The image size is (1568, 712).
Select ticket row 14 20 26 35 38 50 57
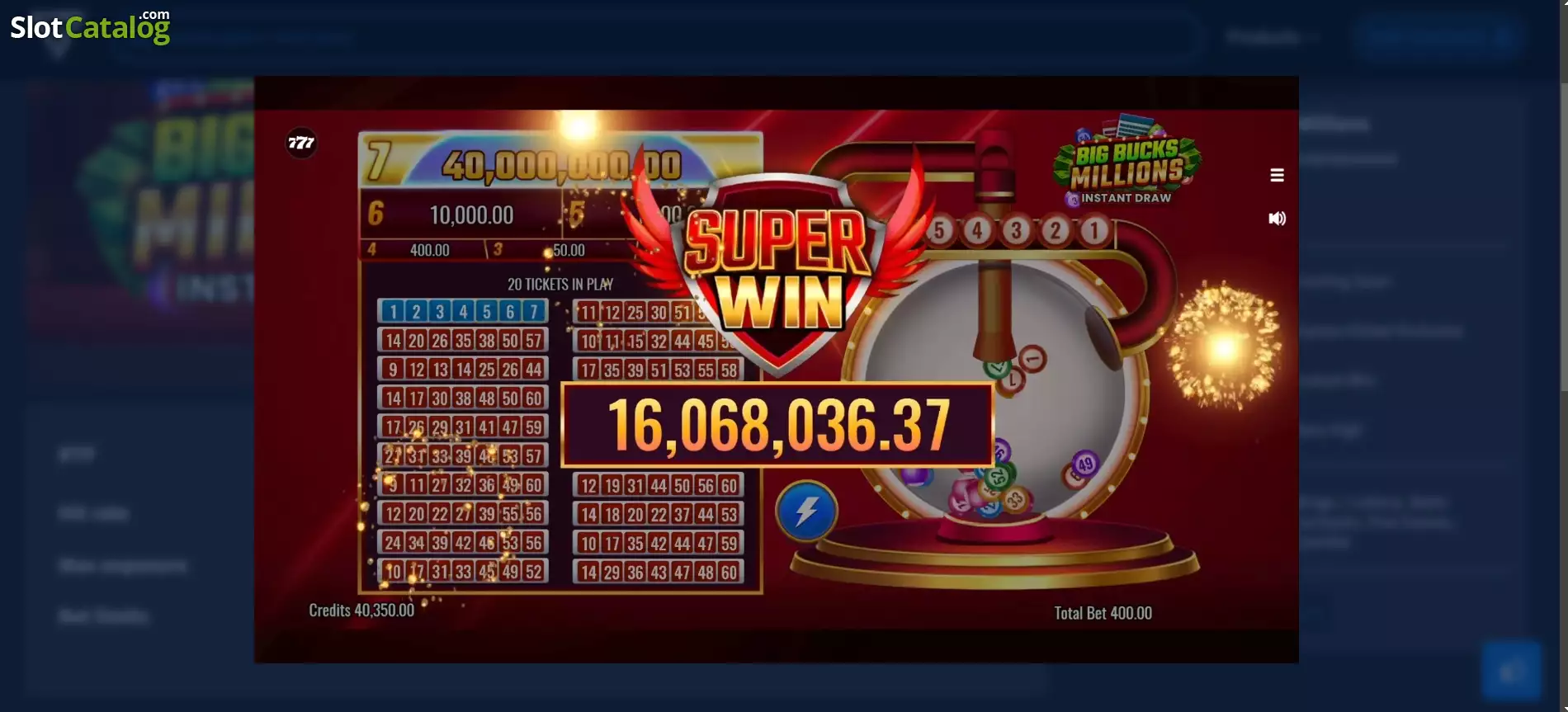(x=463, y=340)
